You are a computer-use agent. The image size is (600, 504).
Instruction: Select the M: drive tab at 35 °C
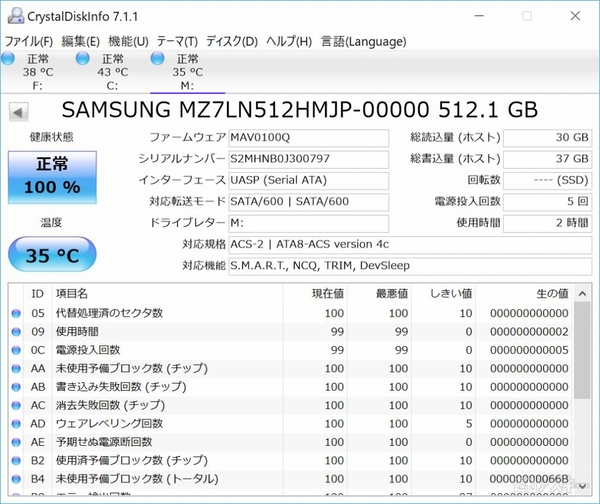click(x=188, y=72)
